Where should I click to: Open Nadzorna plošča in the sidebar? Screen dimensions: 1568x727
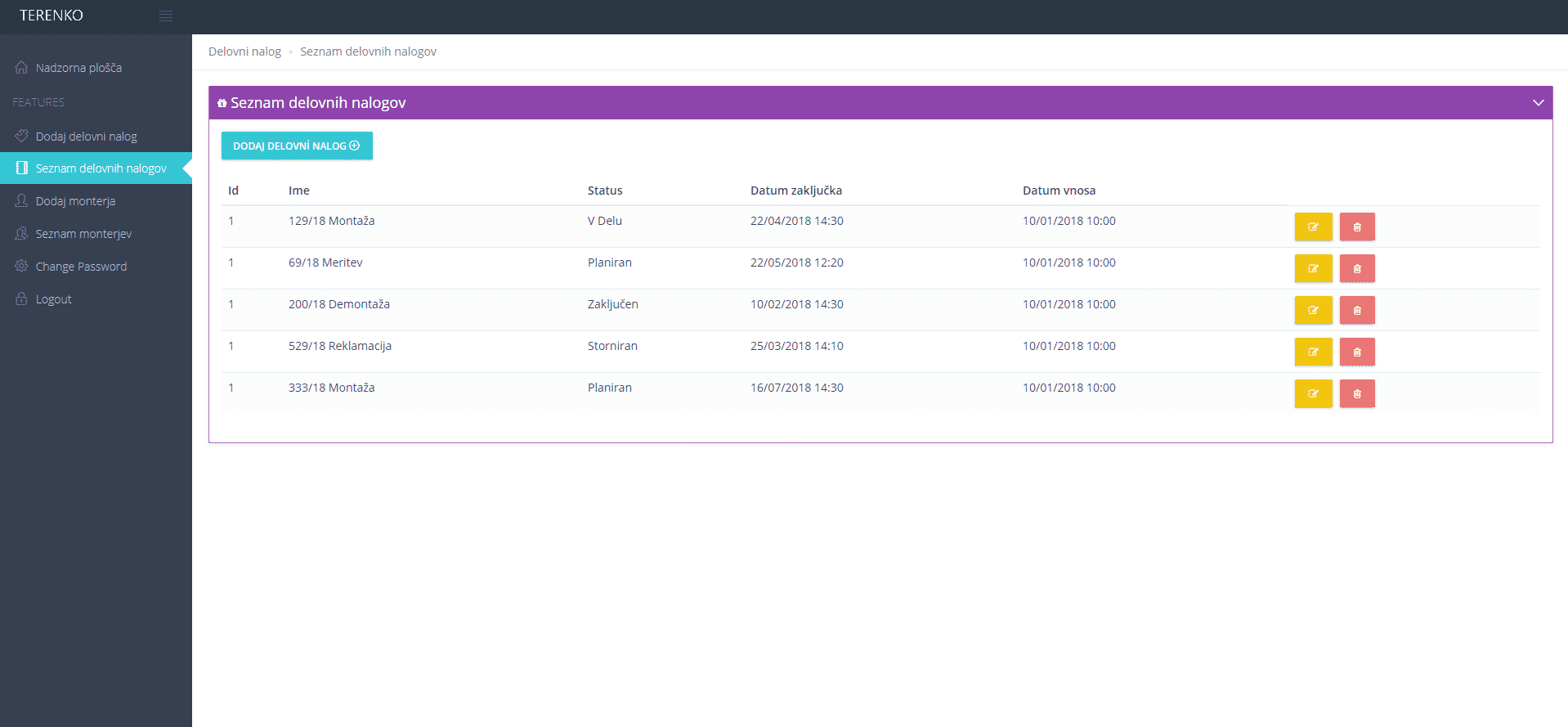[x=78, y=68]
